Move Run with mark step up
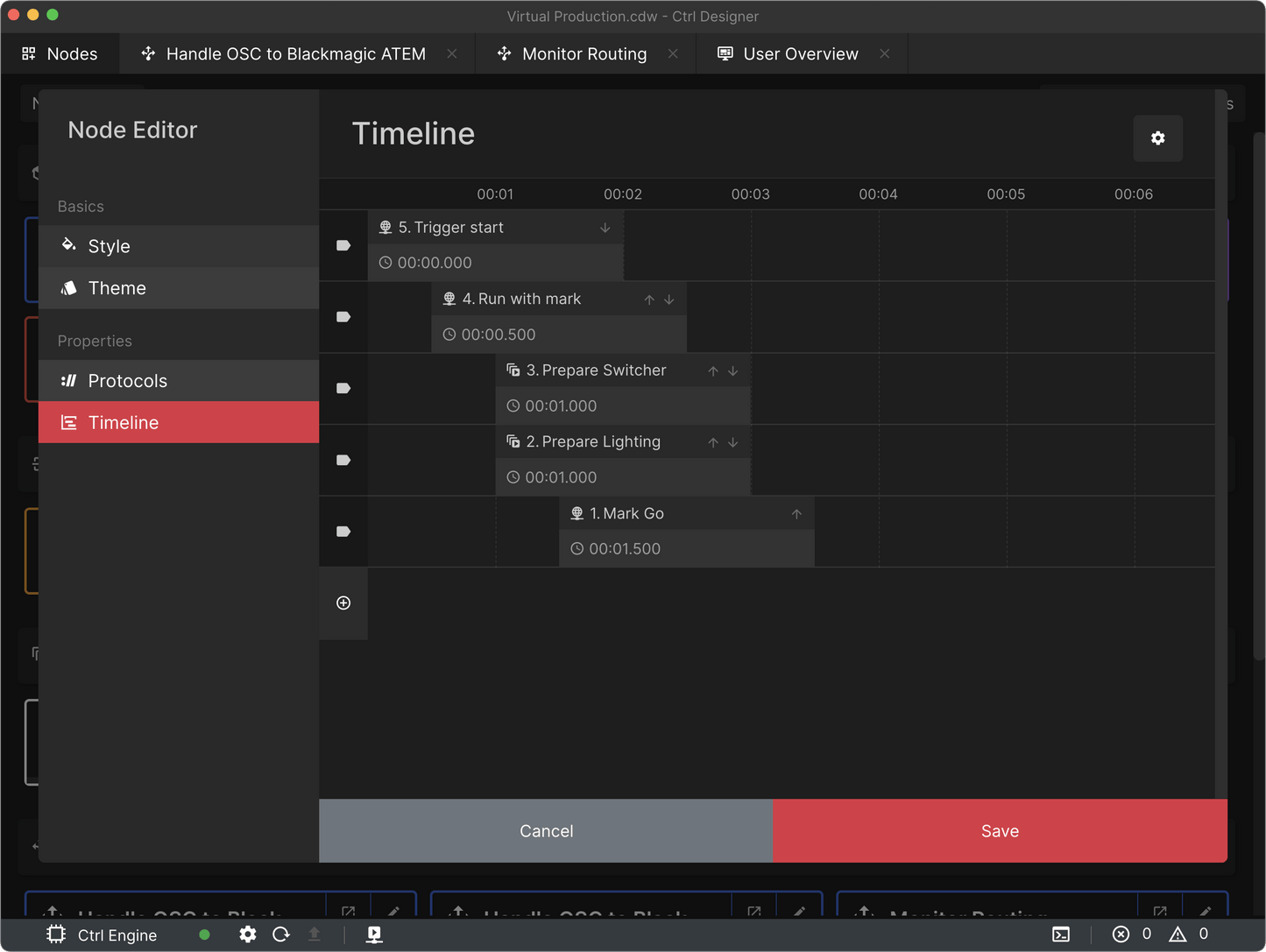This screenshot has width=1266, height=952. pos(649,300)
